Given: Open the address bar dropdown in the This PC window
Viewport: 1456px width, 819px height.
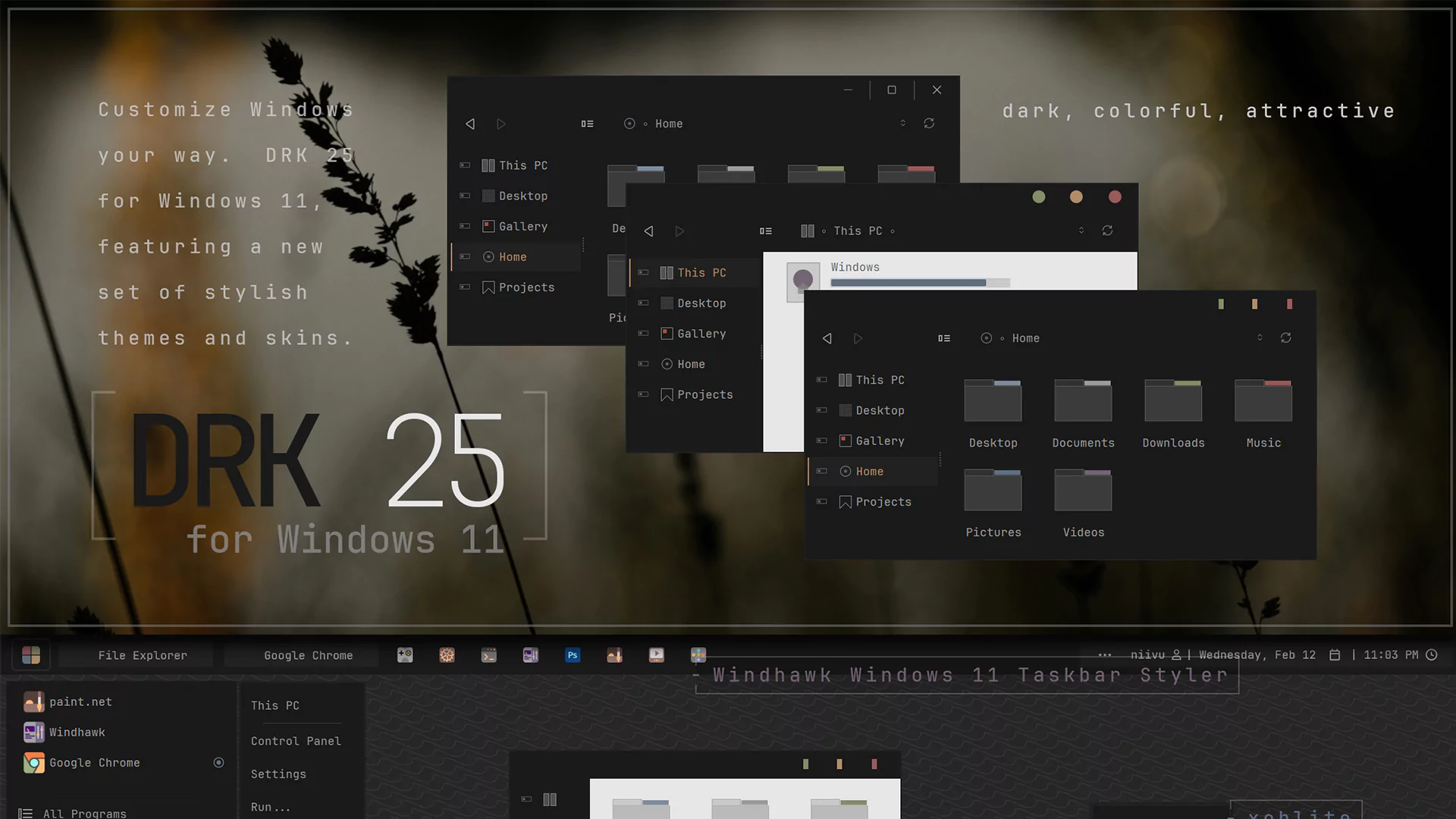Looking at the screenshot, I should [x=1081, y=231].
